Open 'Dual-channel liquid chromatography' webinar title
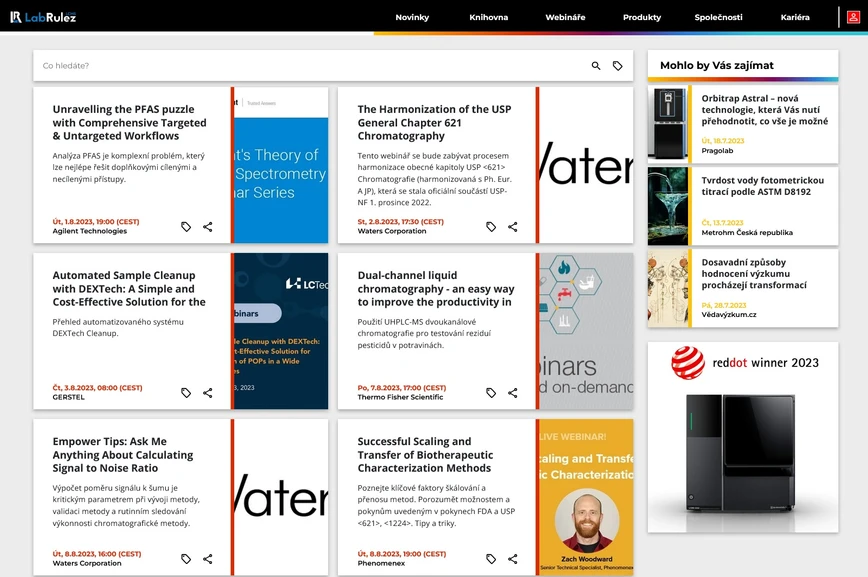 436,288
